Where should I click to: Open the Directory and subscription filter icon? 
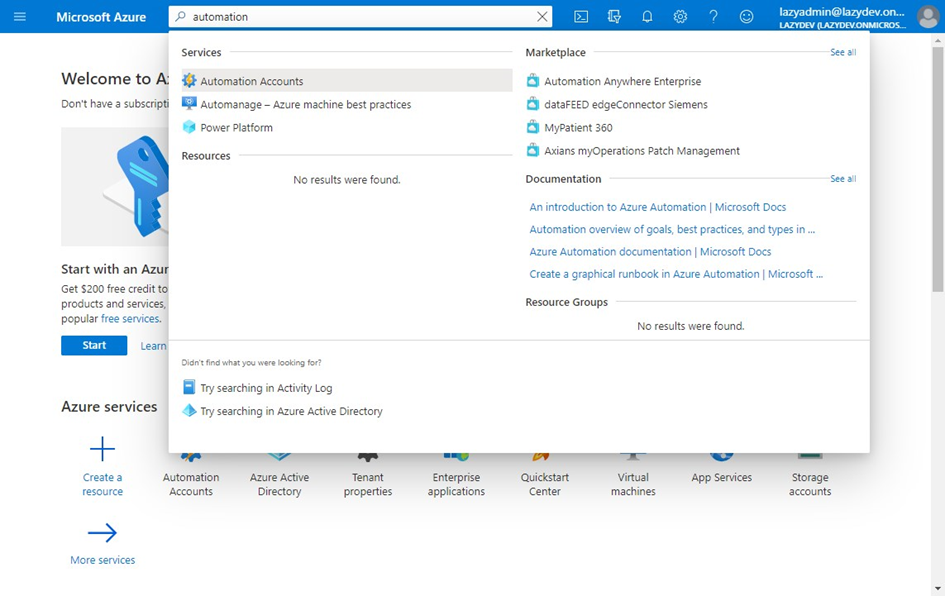coord(614,17)
